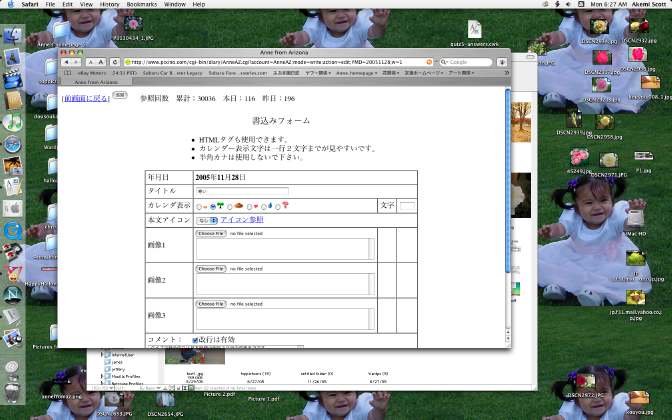Toggle the 改行は有効 checkbox
Viewport: 672px width, 420px height.
[x=195, y=340]
